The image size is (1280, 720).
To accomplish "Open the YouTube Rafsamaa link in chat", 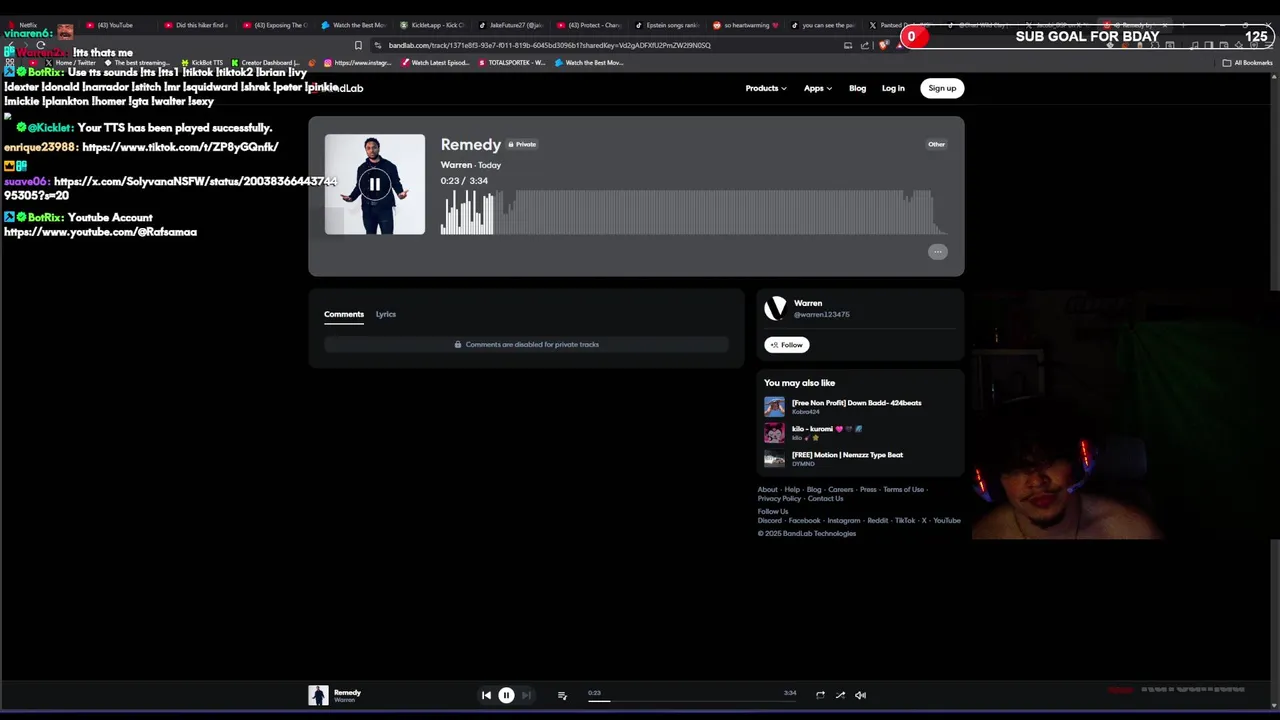I will [100, 232].
